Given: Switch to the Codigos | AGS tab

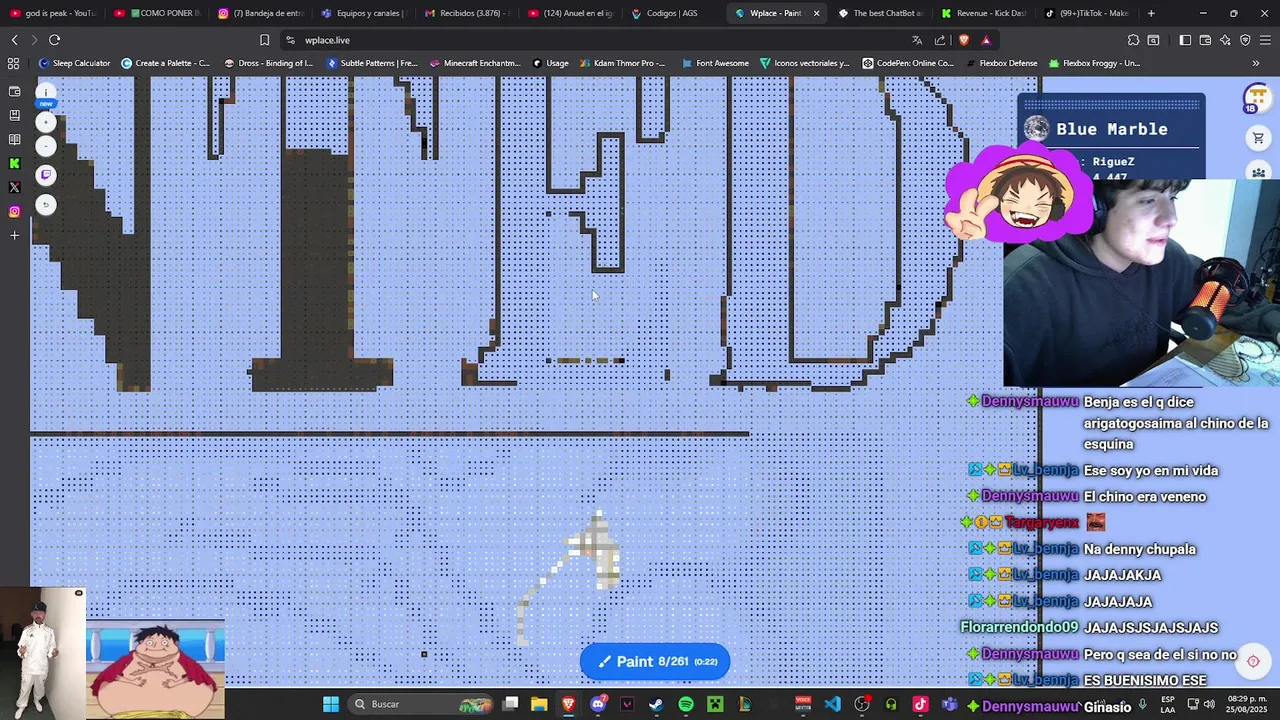Looking at the screenshot, I should point(671,13).
